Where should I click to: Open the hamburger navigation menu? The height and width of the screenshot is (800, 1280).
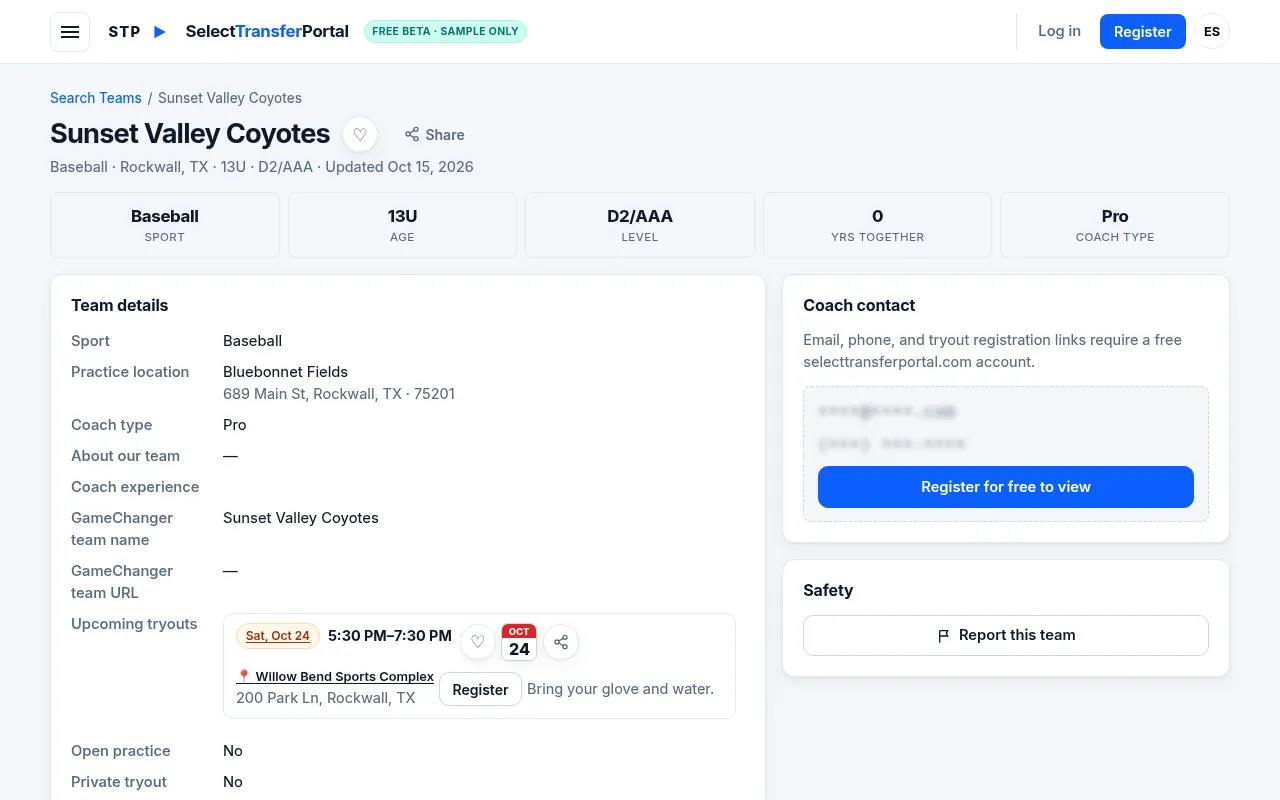pos(70,32)
